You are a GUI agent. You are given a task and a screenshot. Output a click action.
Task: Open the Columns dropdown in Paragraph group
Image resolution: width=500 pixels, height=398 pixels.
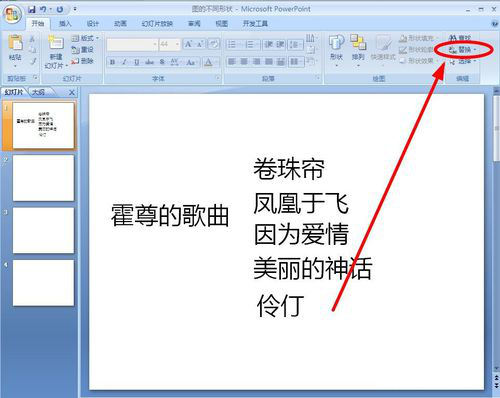296,62
